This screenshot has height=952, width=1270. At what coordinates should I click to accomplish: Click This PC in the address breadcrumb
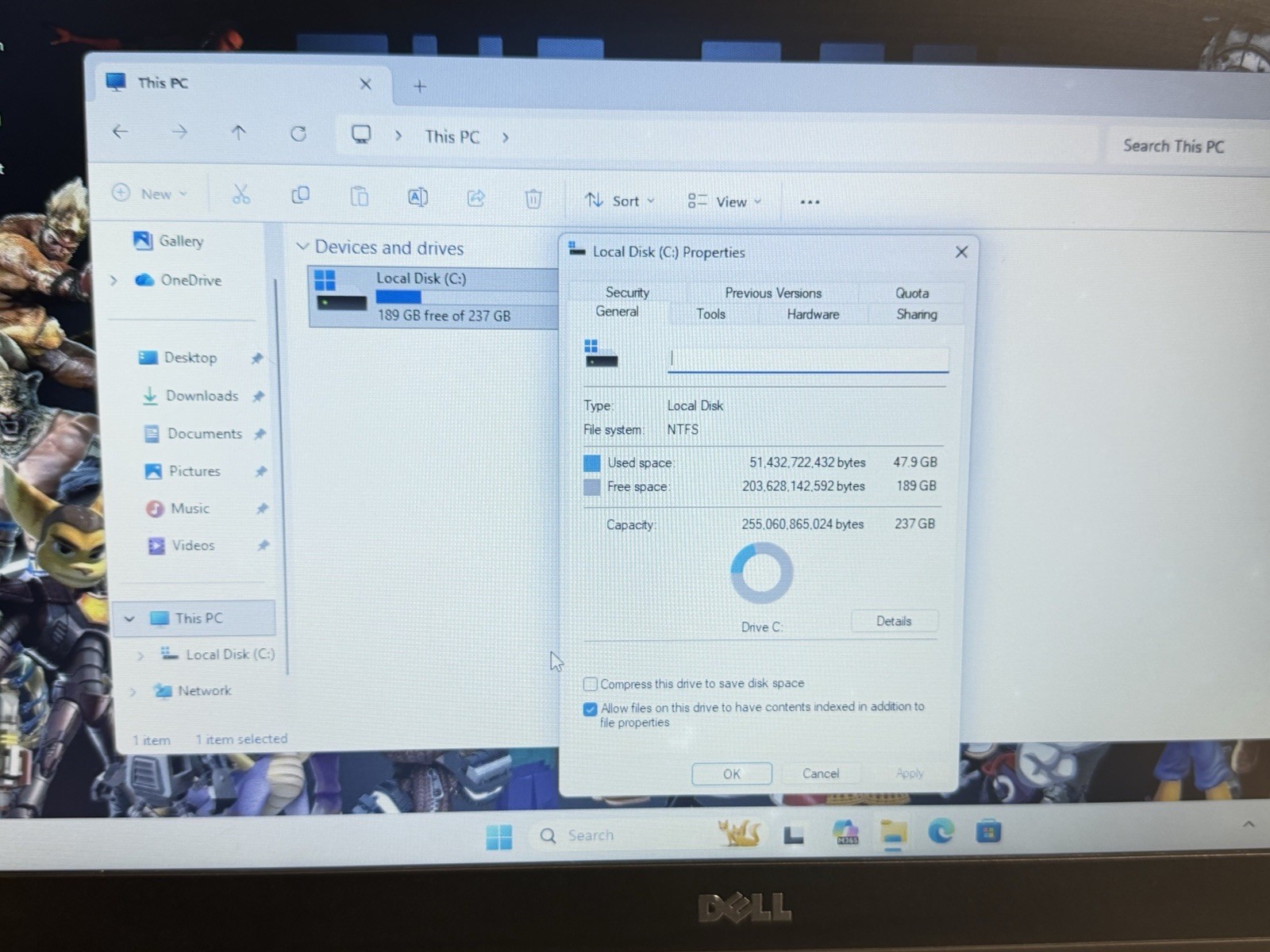(x=452, y=136)
